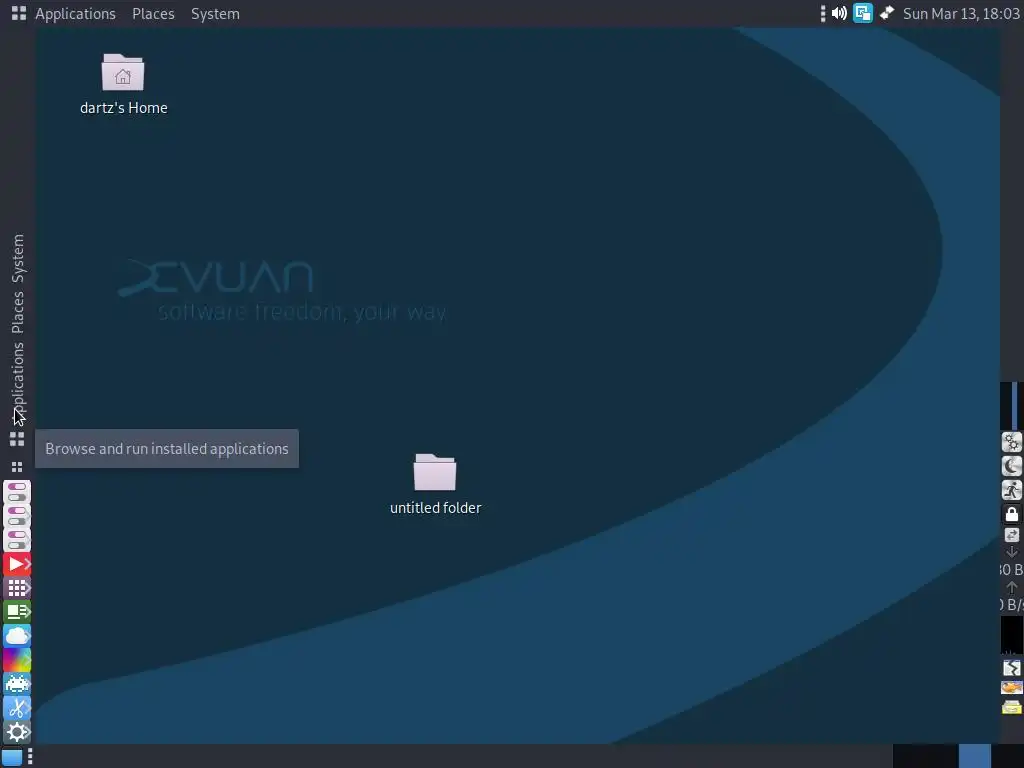Click the upload arrow in network monitor
Screen dimensions: 1024x768
pos(1012,587)
